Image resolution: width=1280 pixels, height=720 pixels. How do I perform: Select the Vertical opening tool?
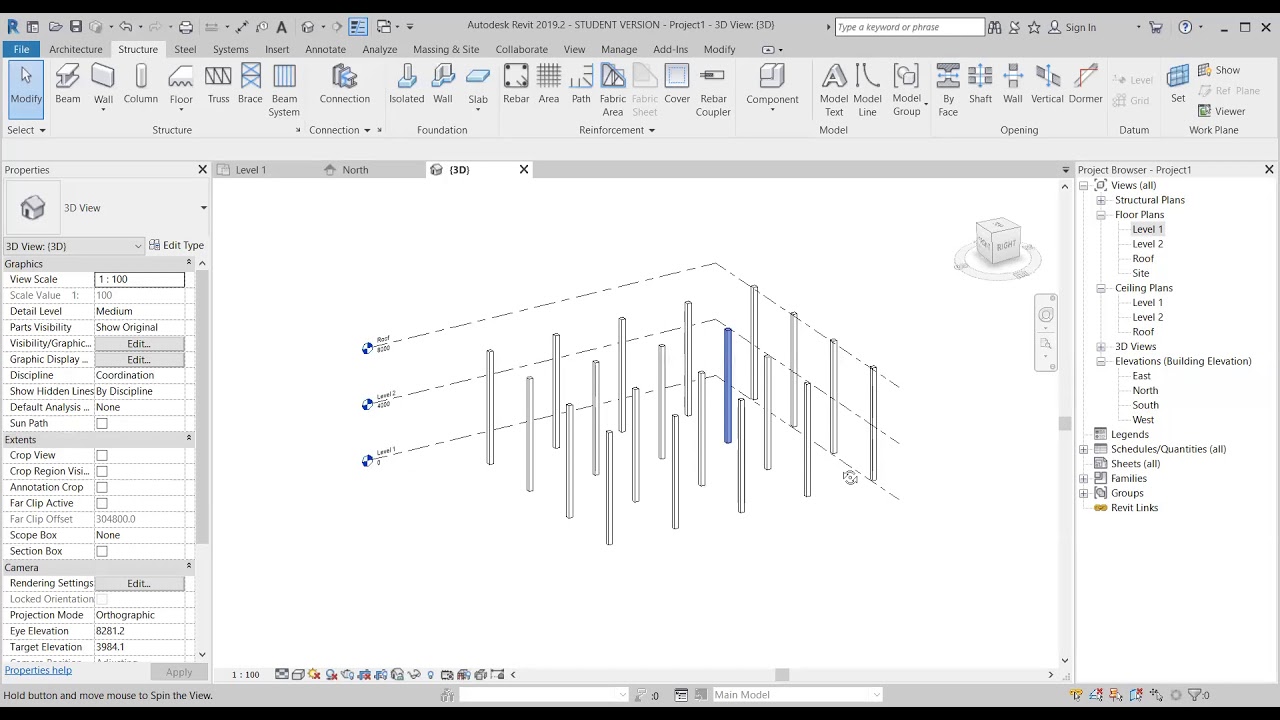(1047, 85)
